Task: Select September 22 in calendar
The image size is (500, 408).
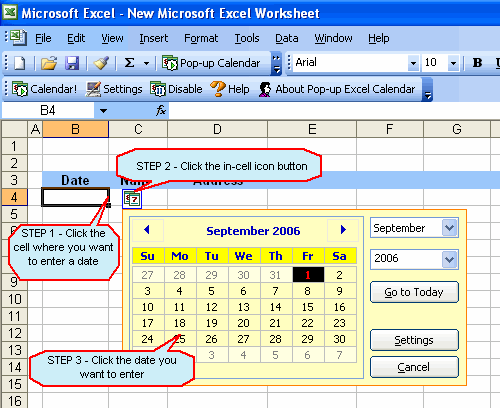Action: pos(308,323)
